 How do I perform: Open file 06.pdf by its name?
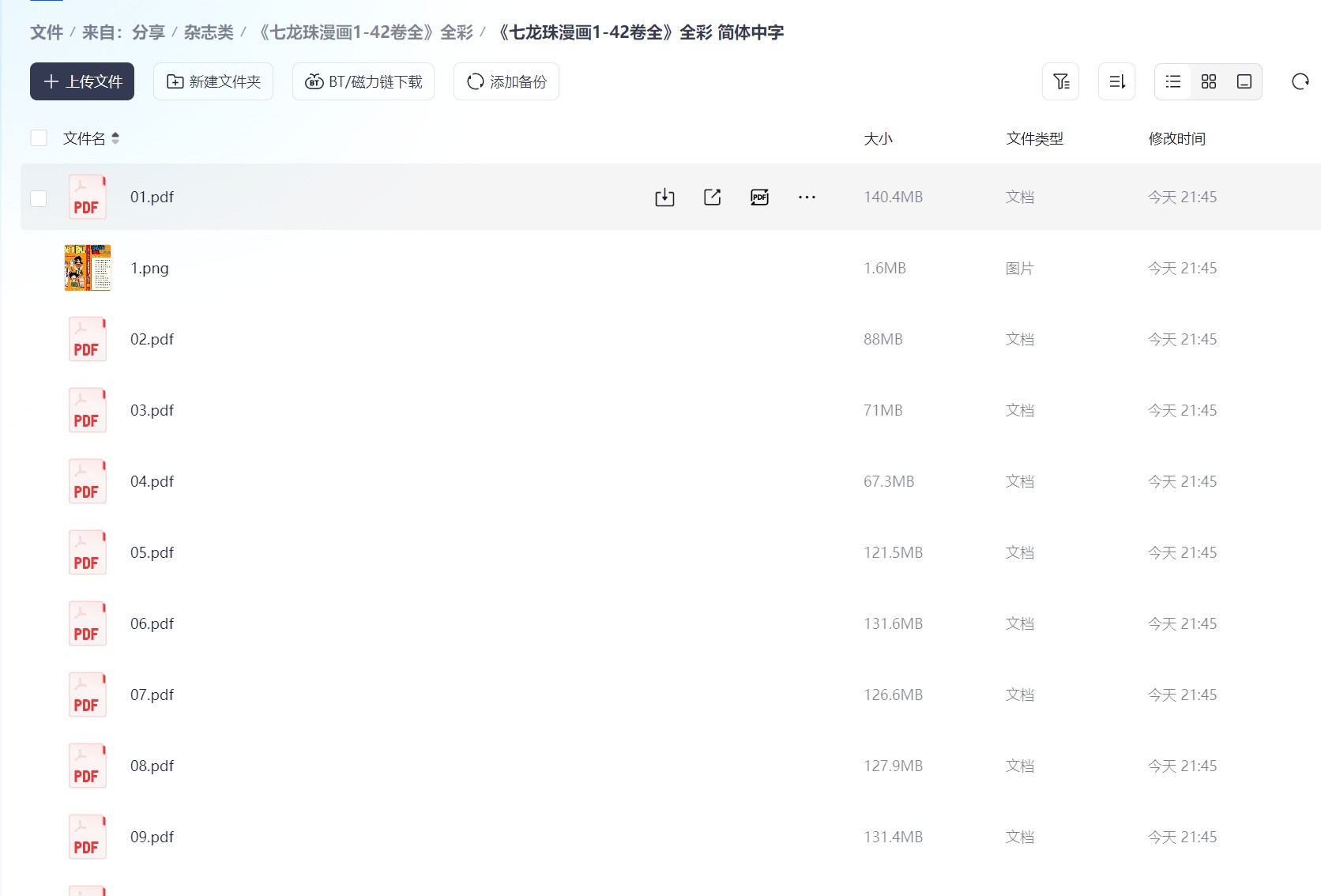(152, 623)
